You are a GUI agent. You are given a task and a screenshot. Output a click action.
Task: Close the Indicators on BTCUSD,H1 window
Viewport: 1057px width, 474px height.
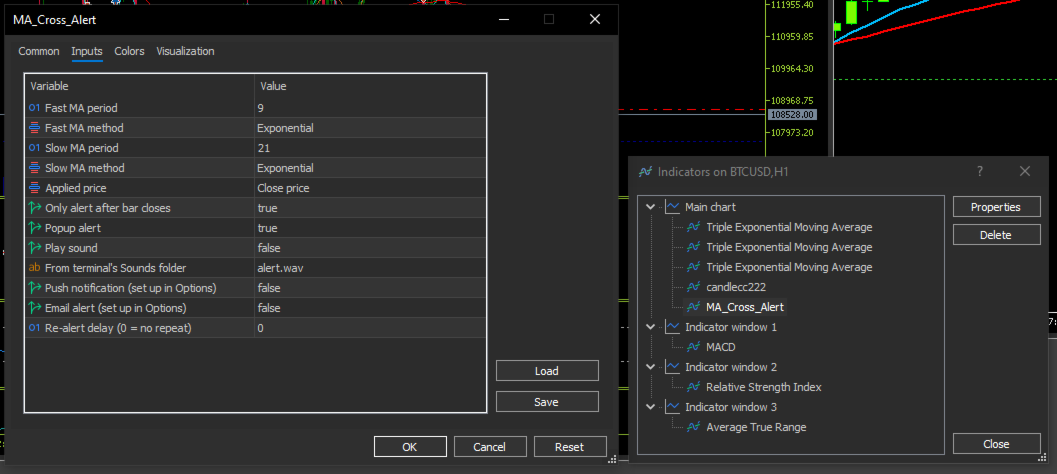1025,171
